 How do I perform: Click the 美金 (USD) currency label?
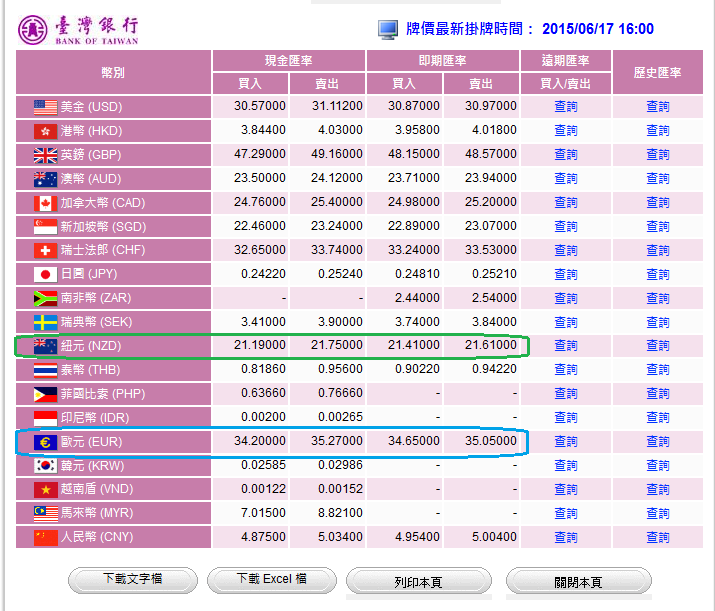(92, 107)
